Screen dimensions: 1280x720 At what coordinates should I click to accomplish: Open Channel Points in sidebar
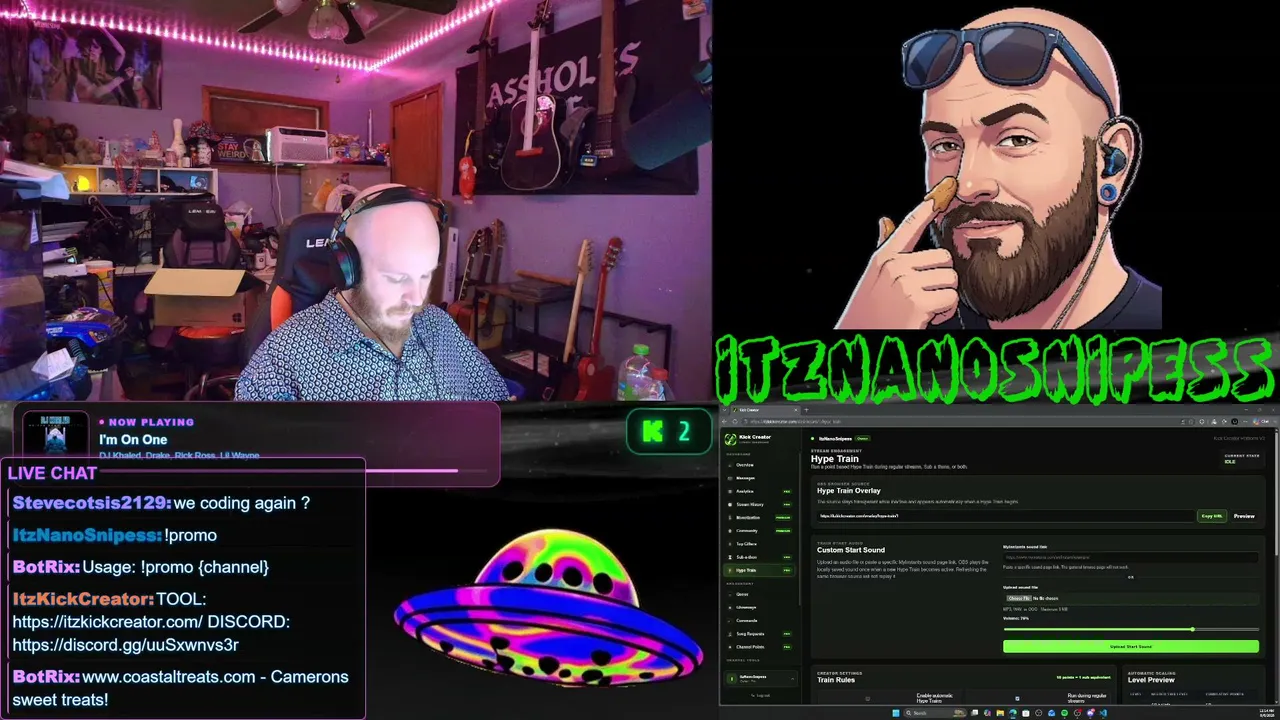pos(760,646)
